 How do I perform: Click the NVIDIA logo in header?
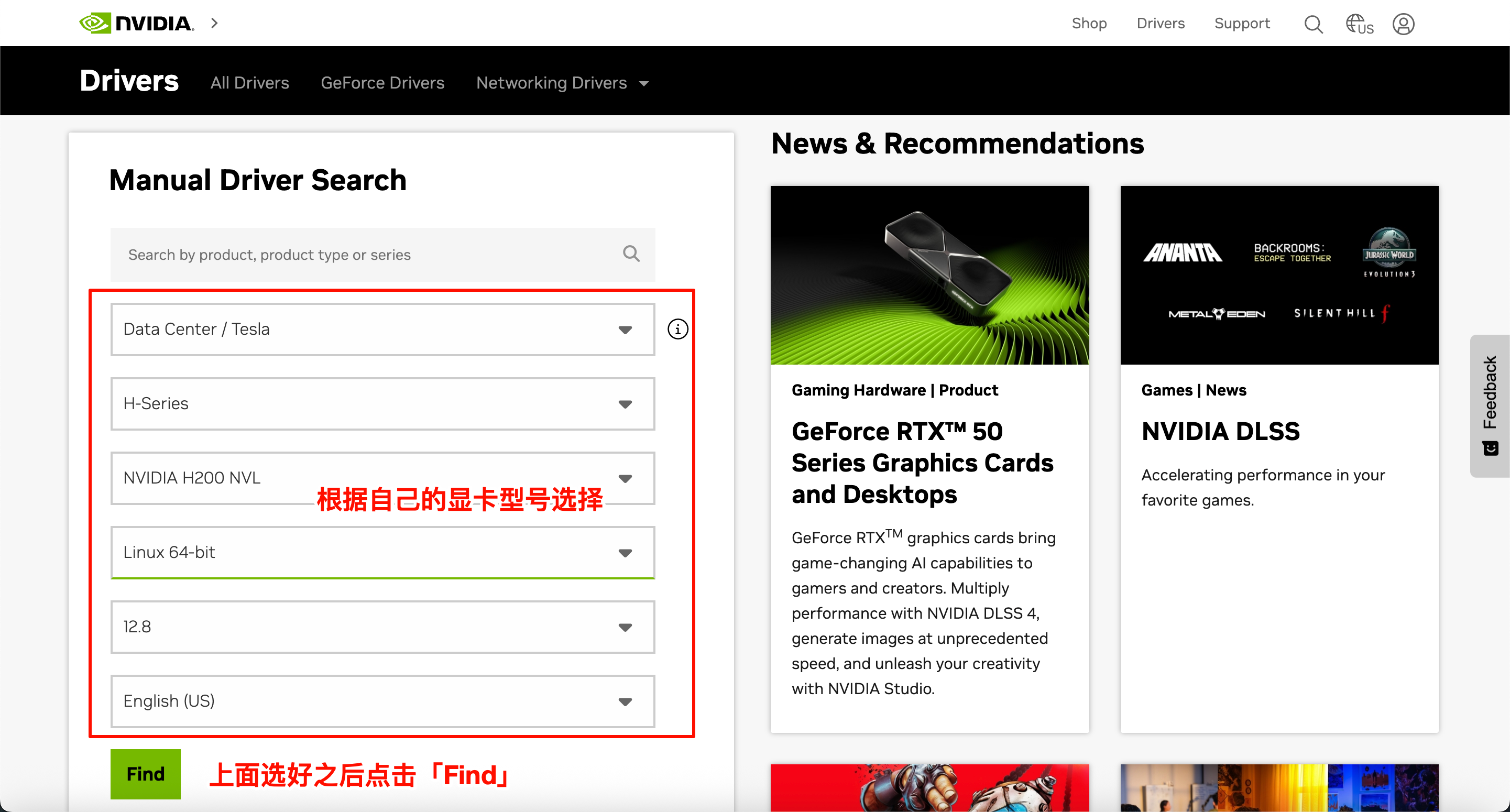pyautogui.click(x=136, y=24)
